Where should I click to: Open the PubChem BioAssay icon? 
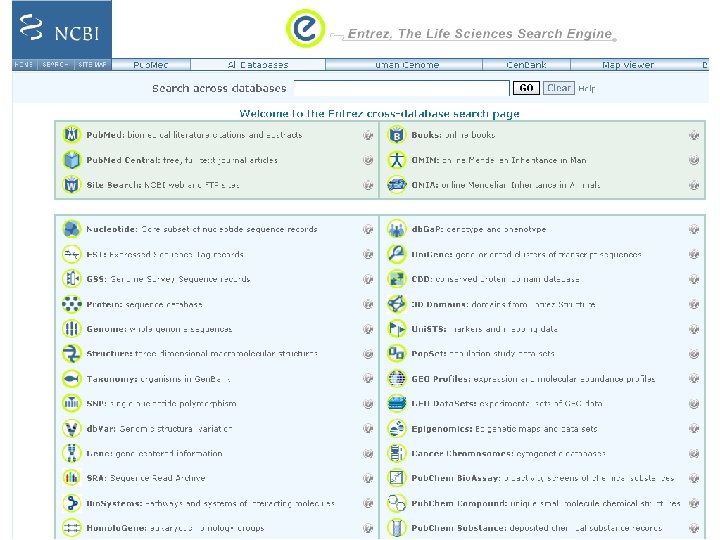[x=397, y=478]
